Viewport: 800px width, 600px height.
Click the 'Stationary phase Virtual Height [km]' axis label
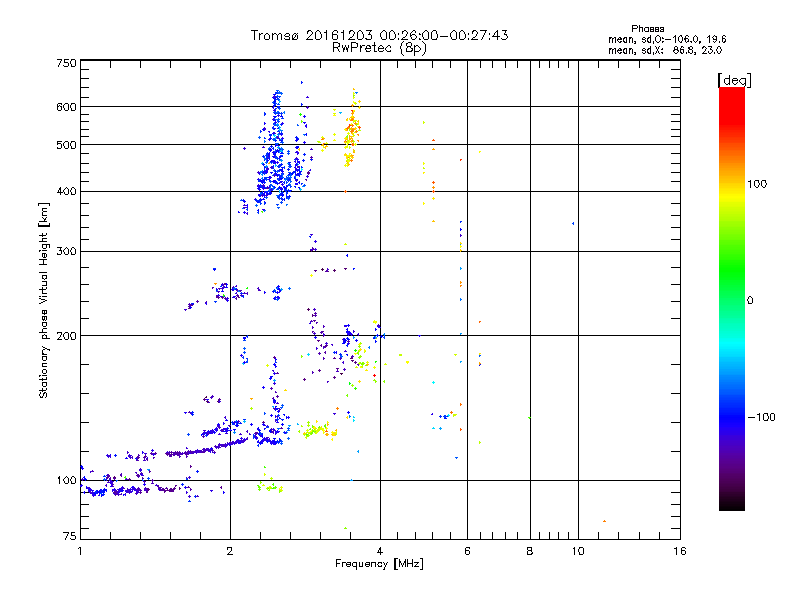pos(43,300)
